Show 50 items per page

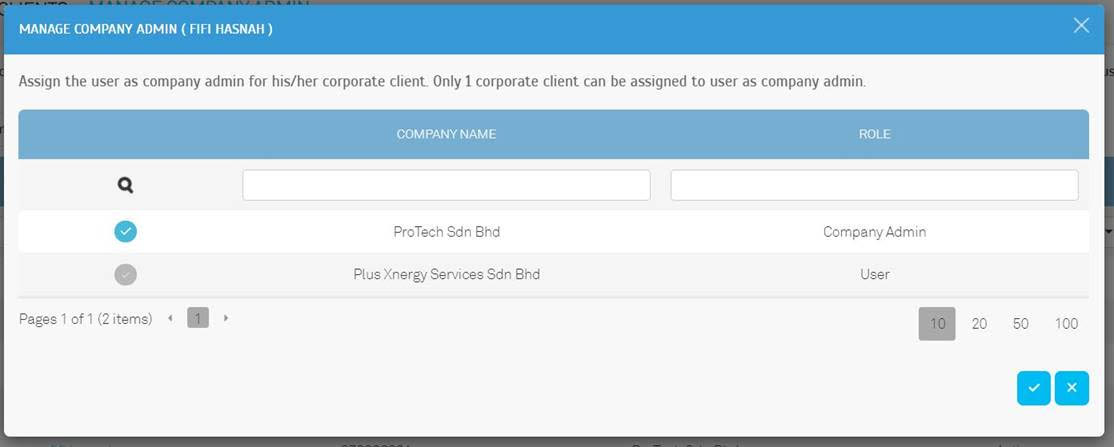pyautogui.click(x=1020, y=323)
